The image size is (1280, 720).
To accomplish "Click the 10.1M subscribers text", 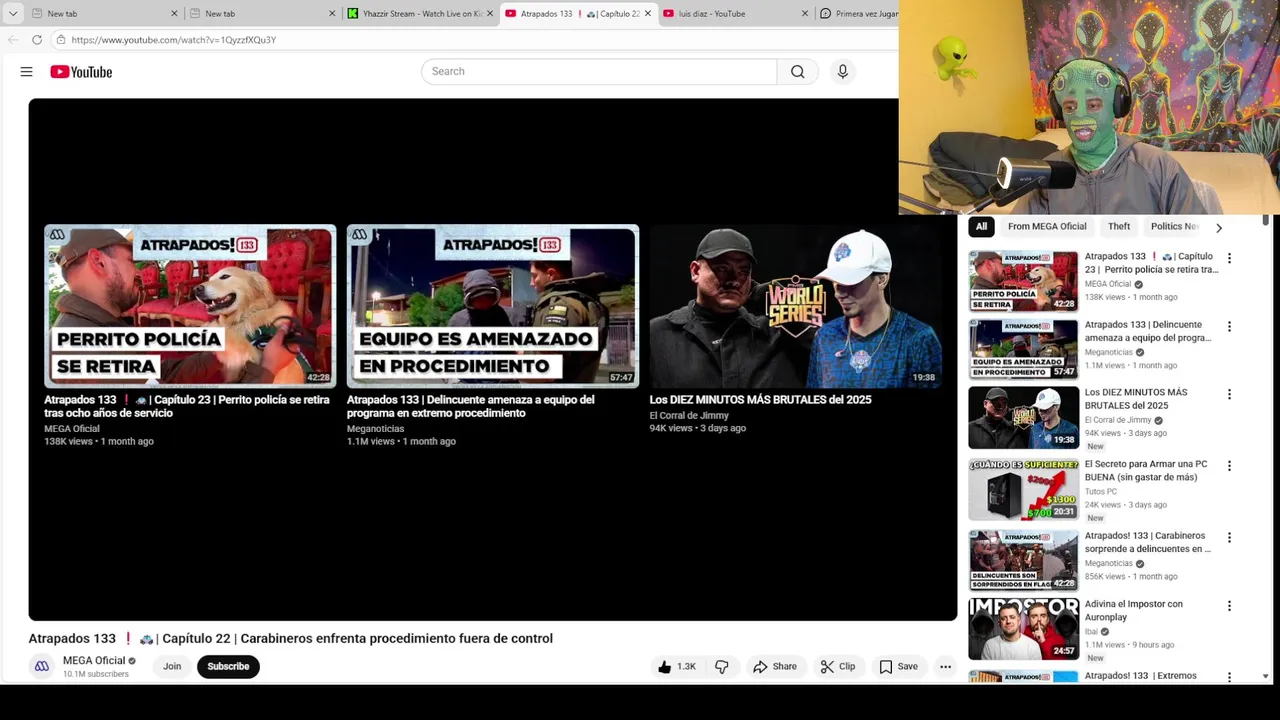I will click(x=96, y=674).
